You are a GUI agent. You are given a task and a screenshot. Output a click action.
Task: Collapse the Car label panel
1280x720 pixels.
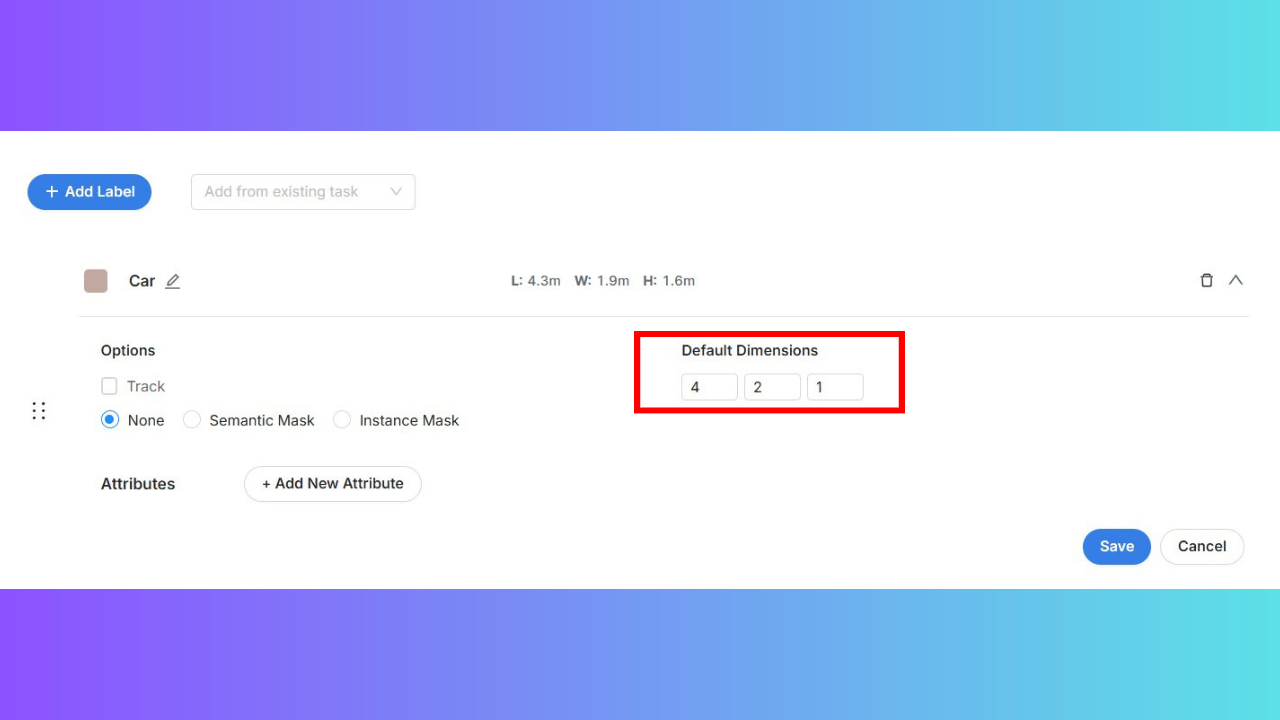[1236, 281]
